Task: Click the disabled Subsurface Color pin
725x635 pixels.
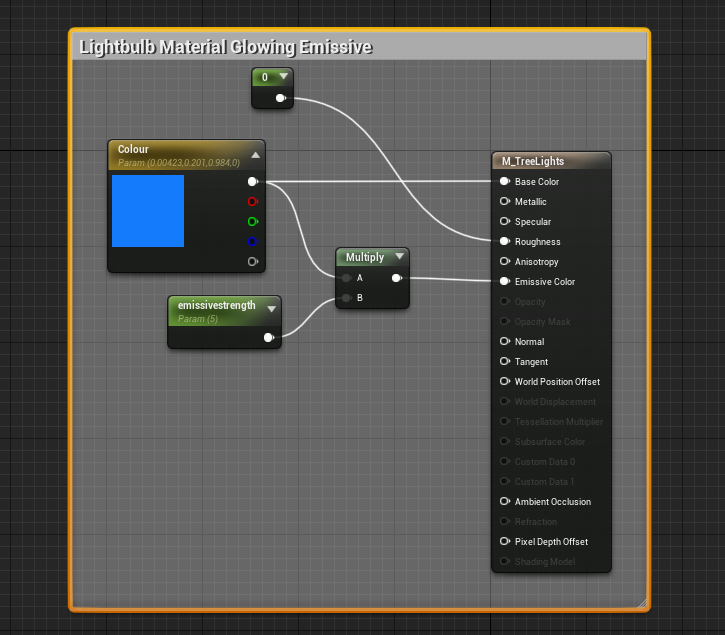Action: point(504,441)
